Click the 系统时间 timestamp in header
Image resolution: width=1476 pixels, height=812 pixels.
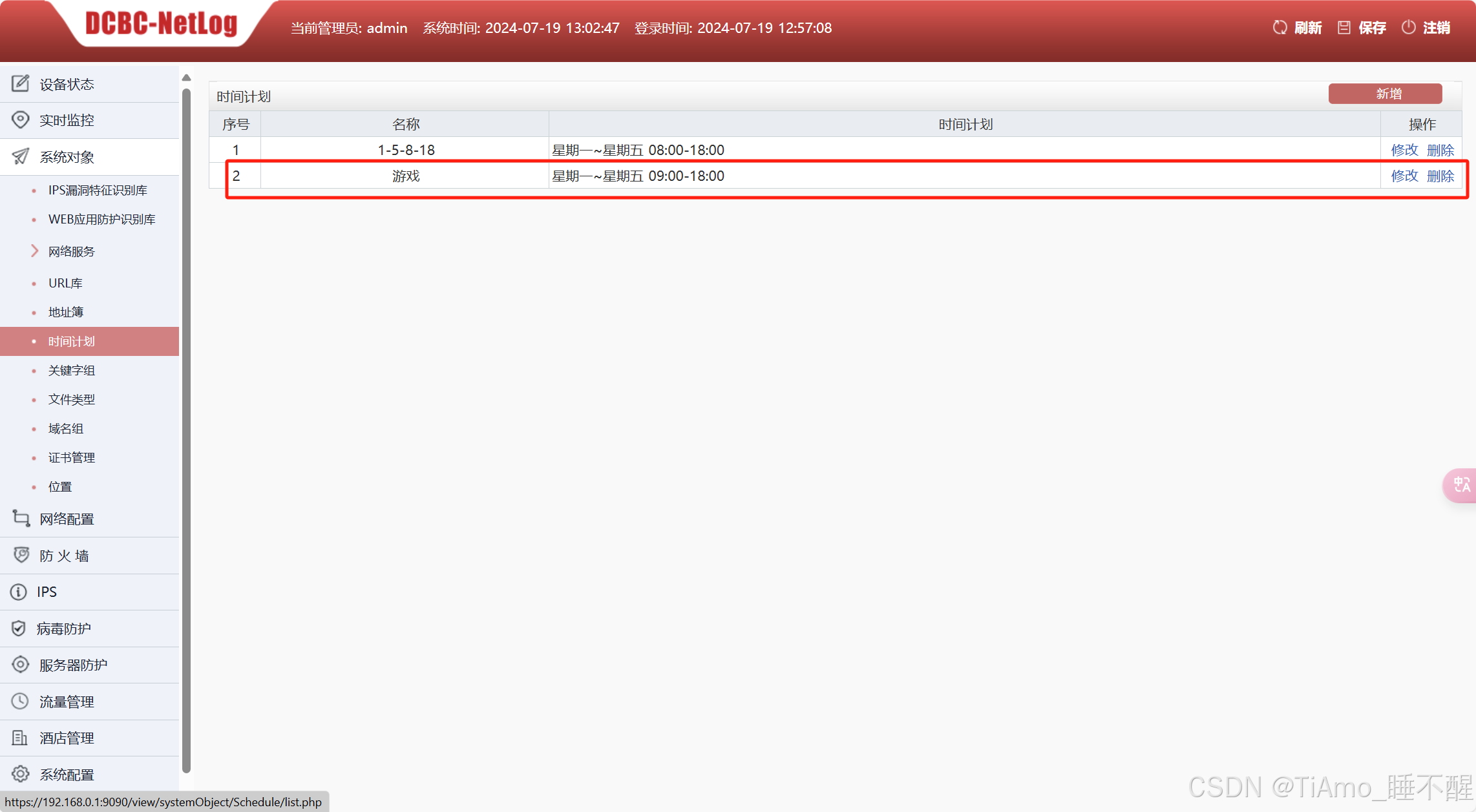pyautogui.click(x=521, y=28)
